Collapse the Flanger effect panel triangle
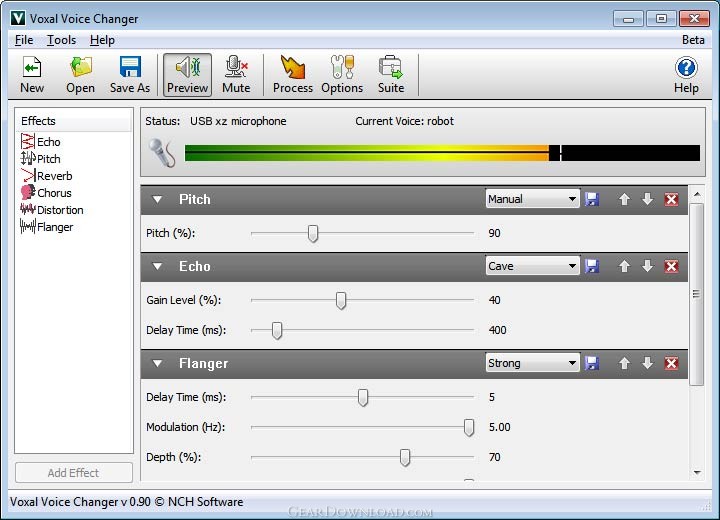Image resolution: width=720 pixels, height=520 pixels. pyautogui.click(x=158, y=363)
